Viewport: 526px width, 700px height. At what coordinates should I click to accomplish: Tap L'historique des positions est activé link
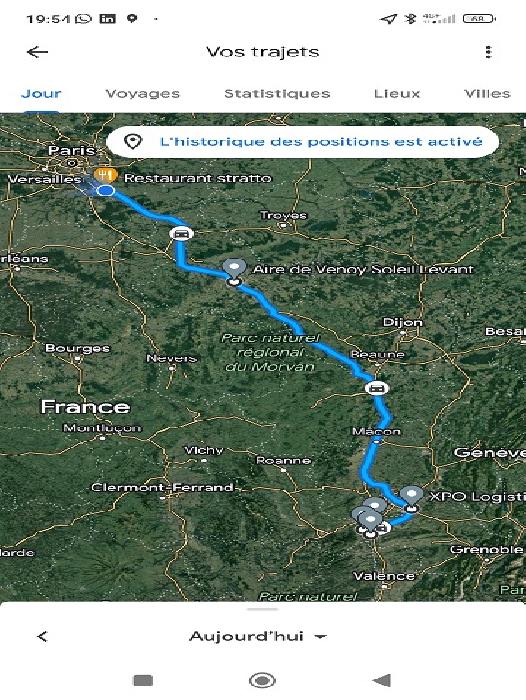tap(321, 142)
